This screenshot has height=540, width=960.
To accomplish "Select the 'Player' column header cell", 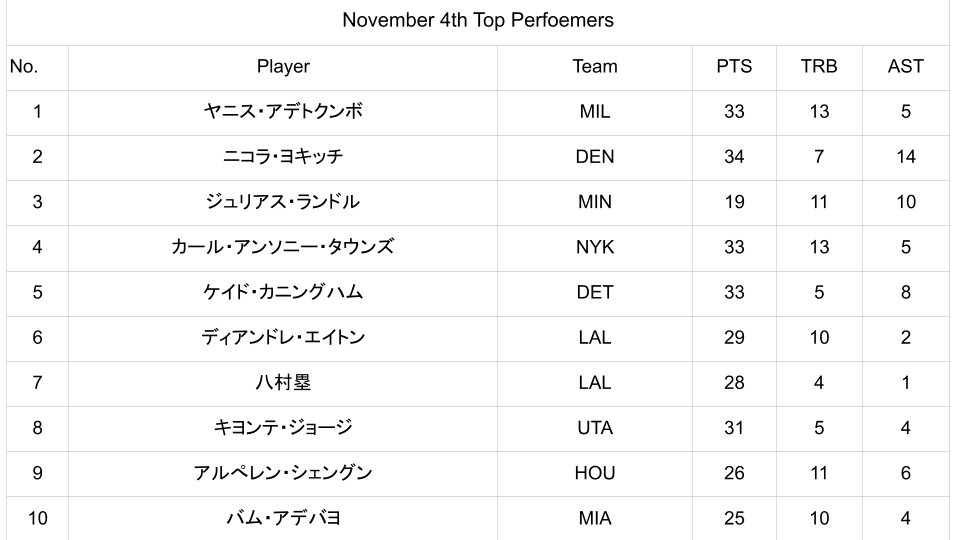I will (x=283, y=67).
